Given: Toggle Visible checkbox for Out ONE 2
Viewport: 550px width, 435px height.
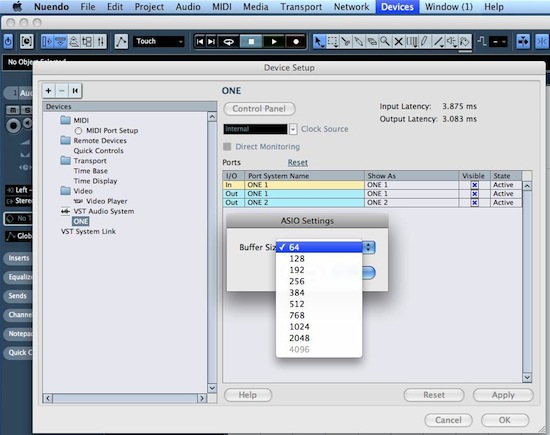Looking at the screenshot, I should tap(474, 202).
